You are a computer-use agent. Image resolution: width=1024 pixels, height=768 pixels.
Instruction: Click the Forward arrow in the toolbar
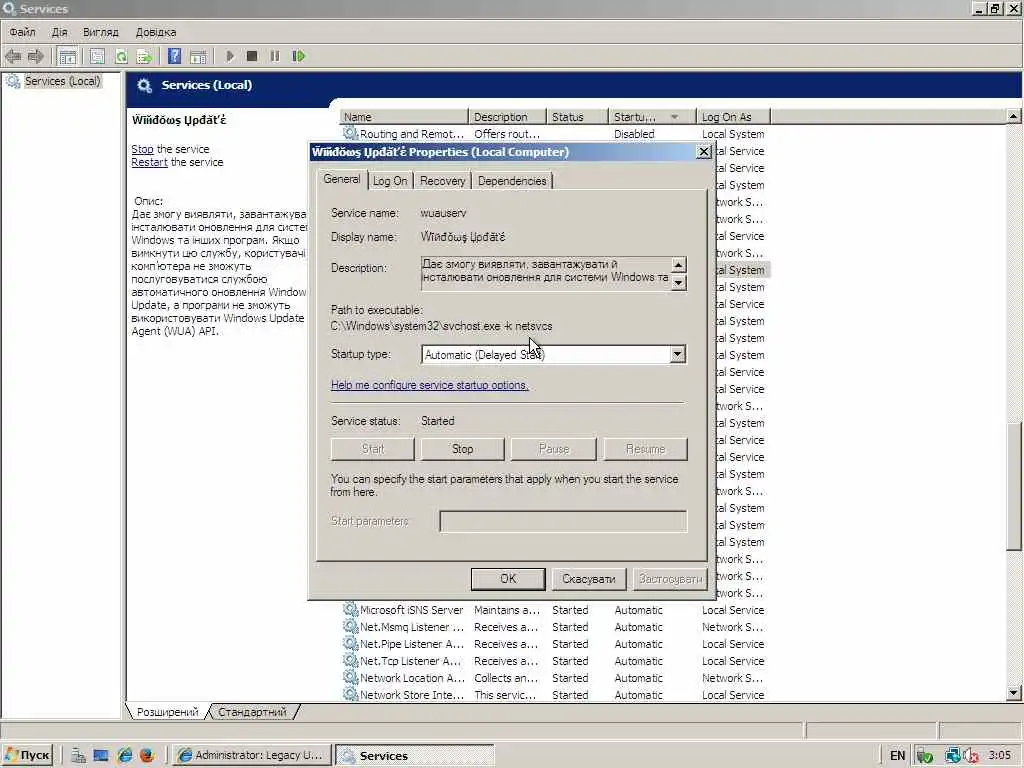[35, 56]
